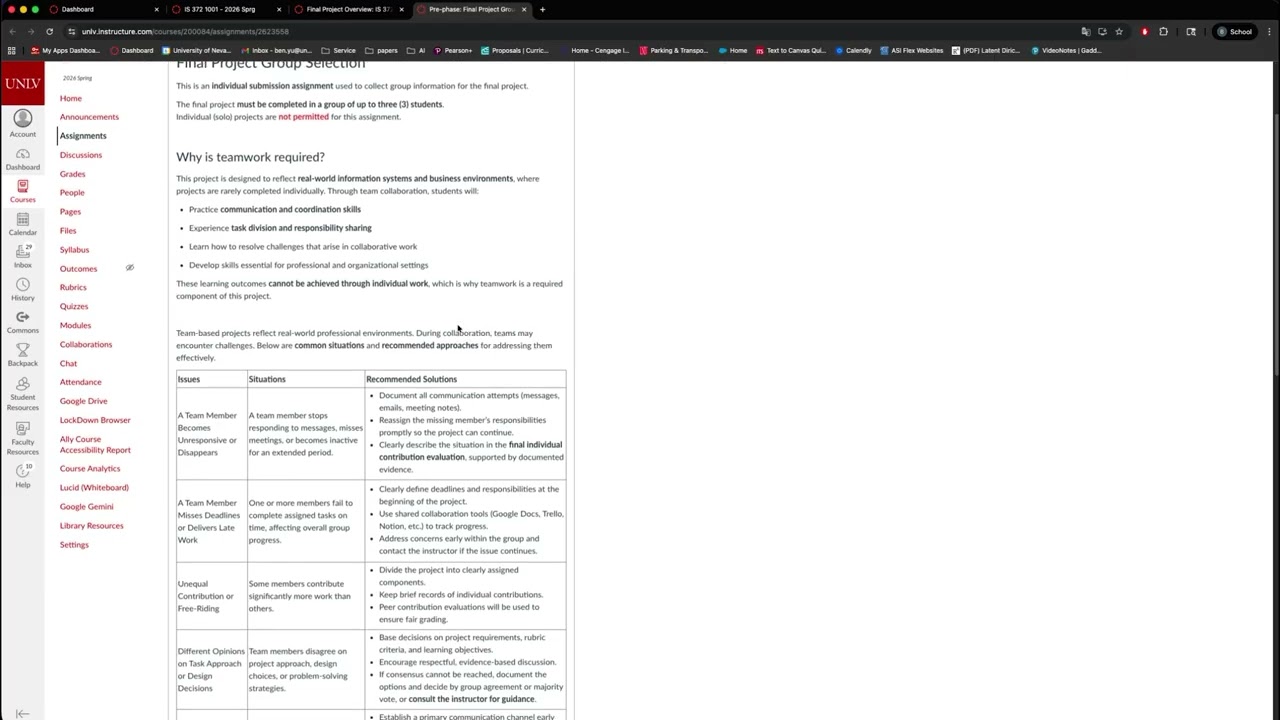Open the AI bookmarks folder
The width and height of the screenshot is (1280, 720).
click(x=416, y=50)
